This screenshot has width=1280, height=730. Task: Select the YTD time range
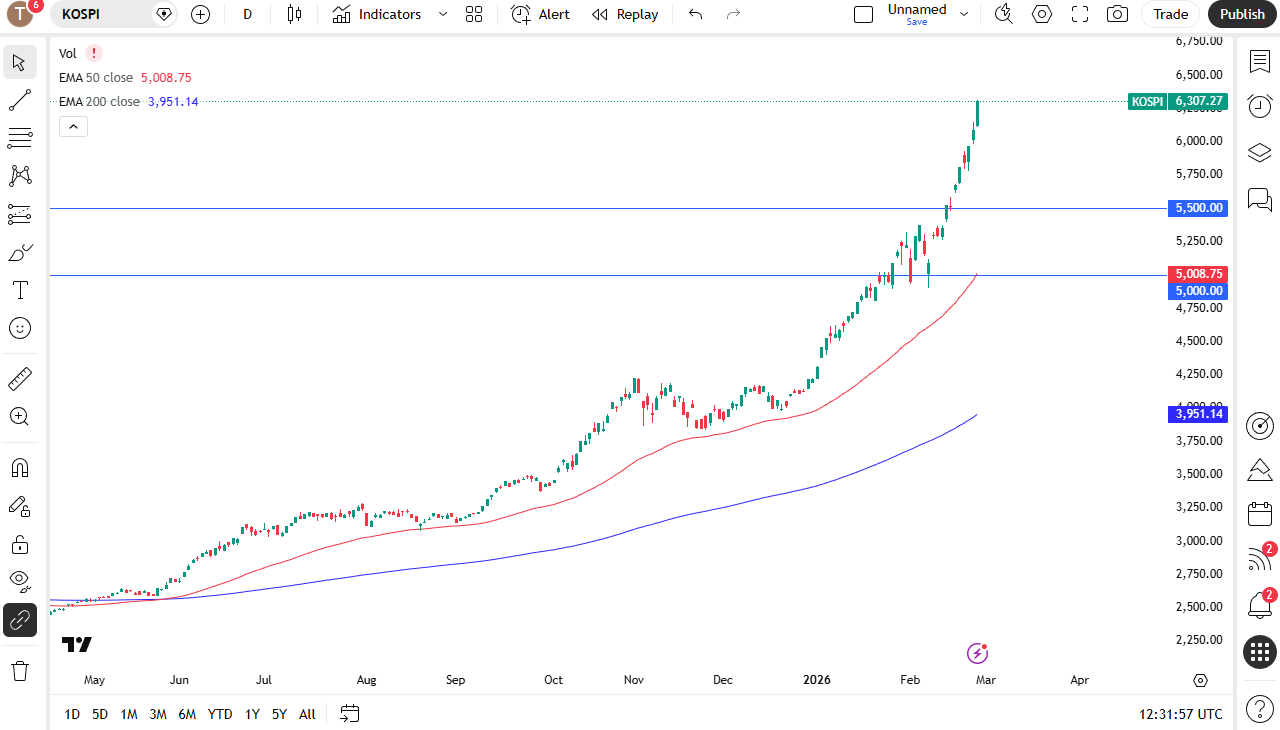pyautogui.click(x=220, y=714)
